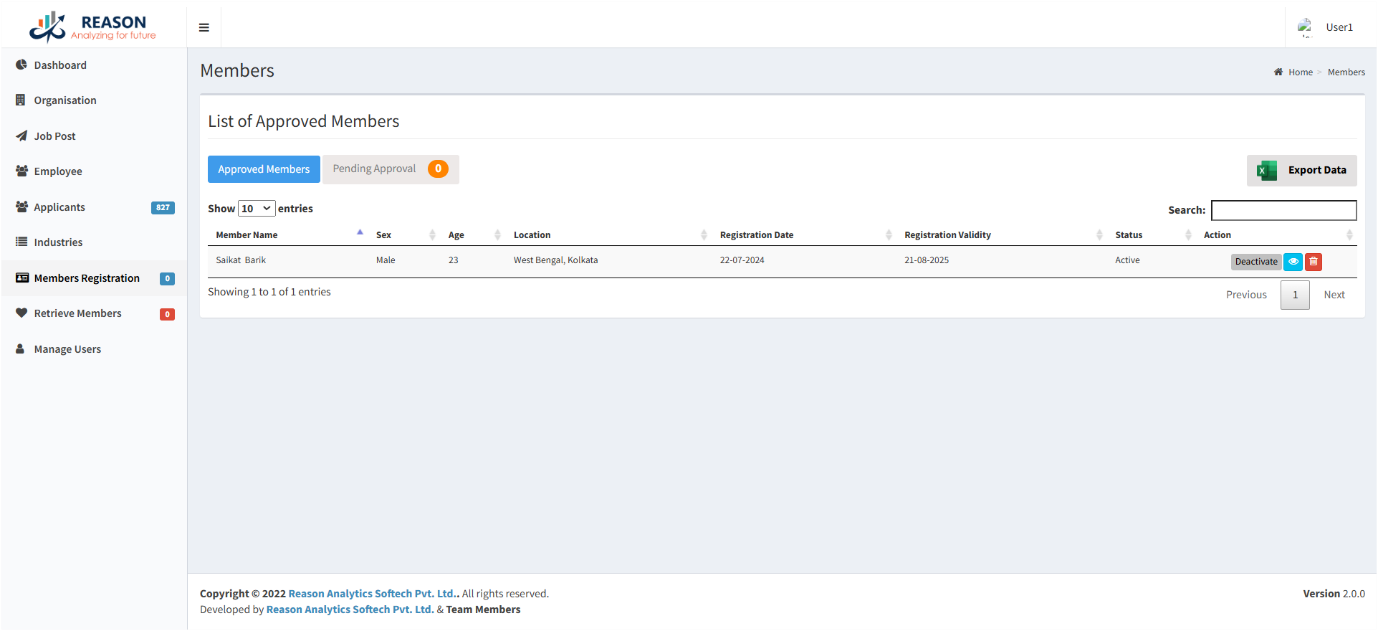
Task: Click the Job Post paper plane icon
Action: pyautogui.click(x=20, y=136)
